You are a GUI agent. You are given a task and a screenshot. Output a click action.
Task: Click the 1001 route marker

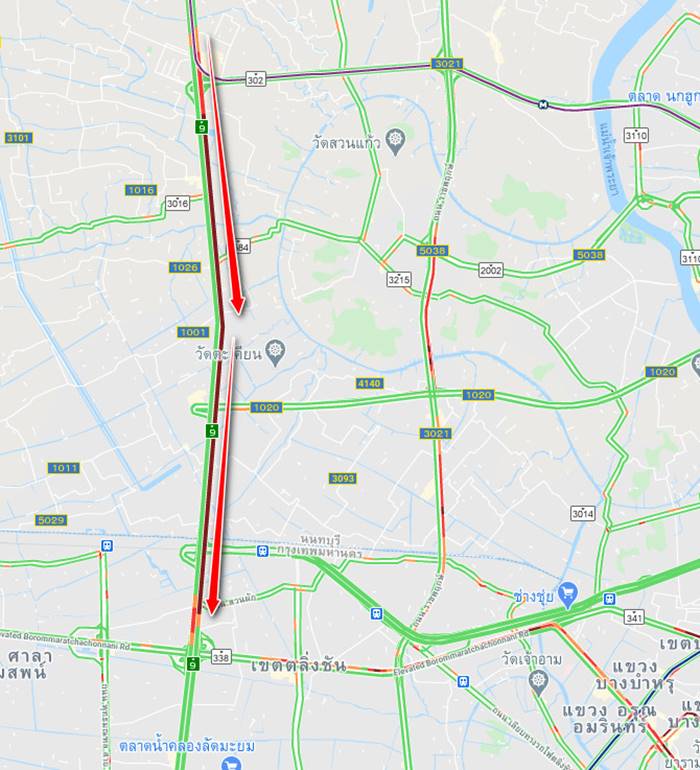tap(193, 332)
